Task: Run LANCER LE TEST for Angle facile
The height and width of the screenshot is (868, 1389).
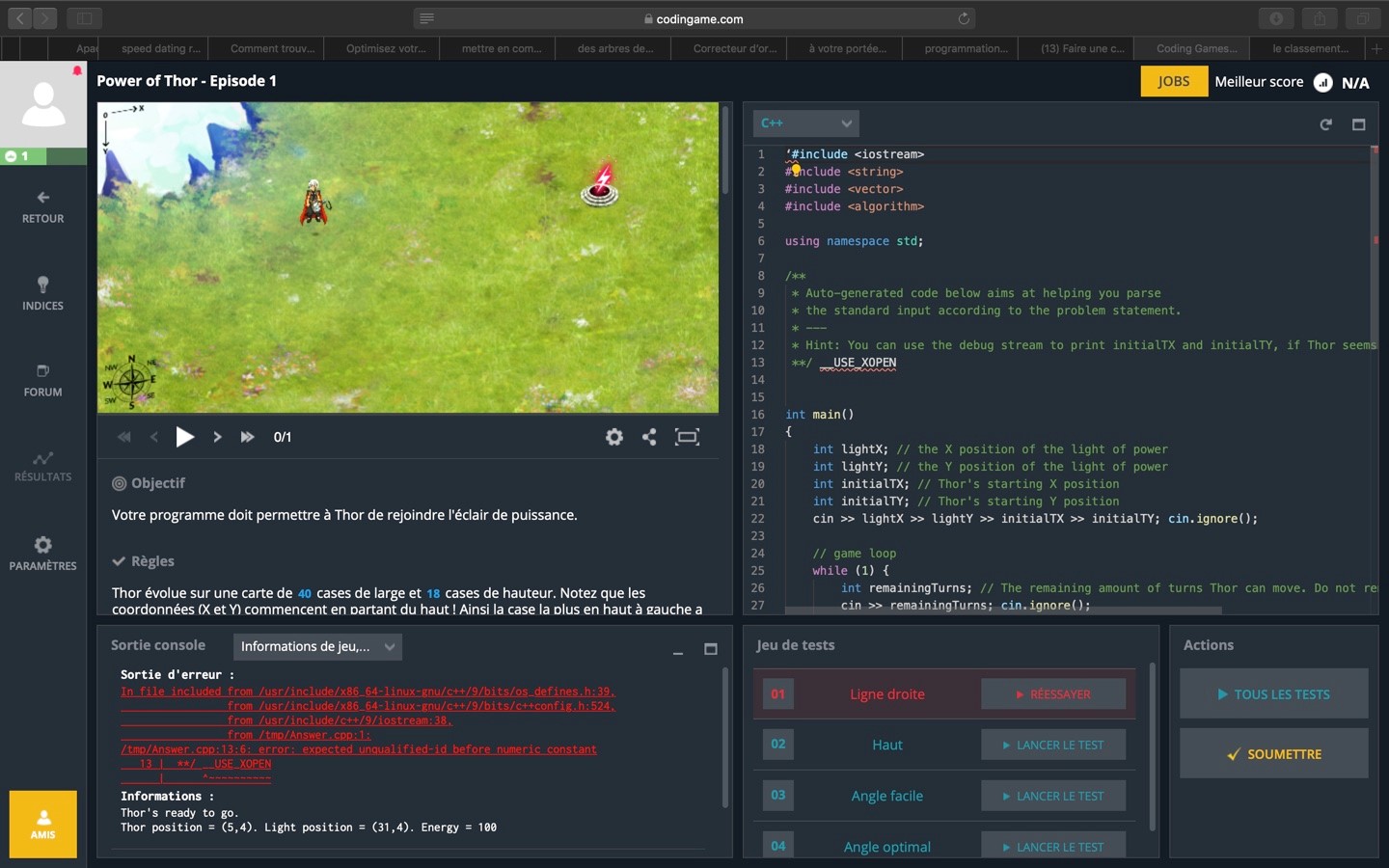Action: click(1053, 796)
